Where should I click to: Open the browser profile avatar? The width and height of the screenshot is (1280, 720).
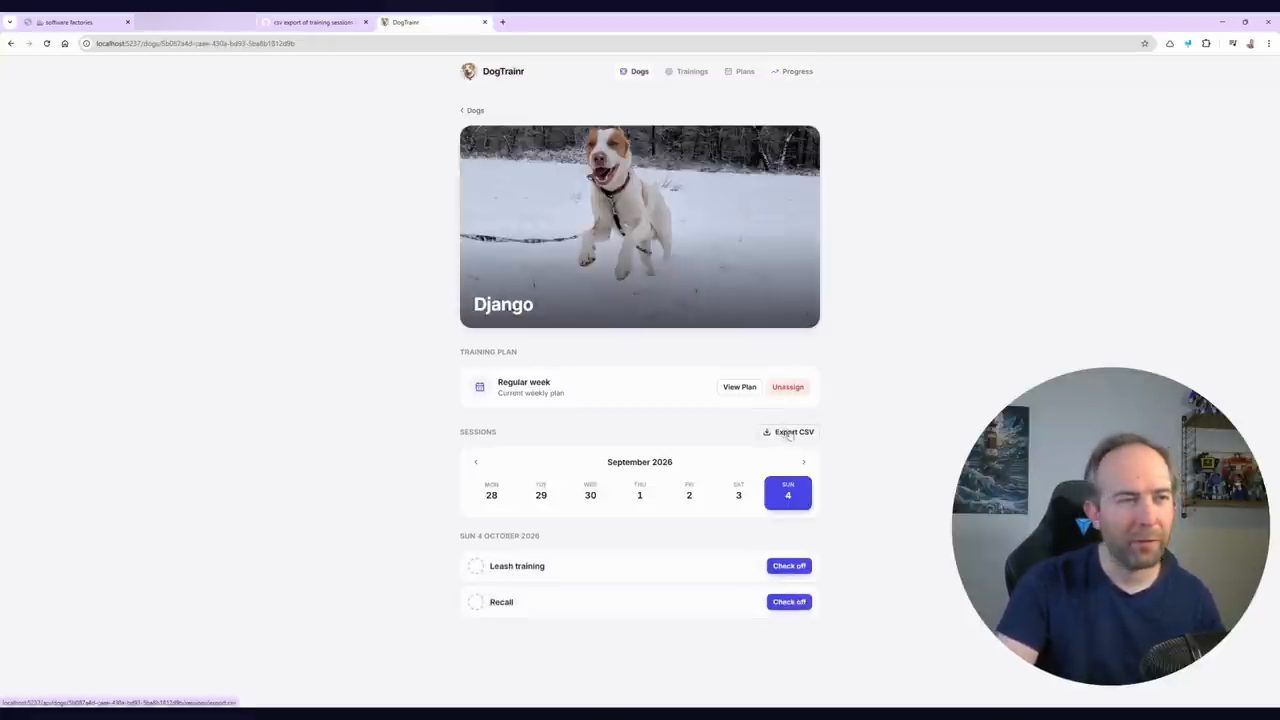tap(1250, 43)
